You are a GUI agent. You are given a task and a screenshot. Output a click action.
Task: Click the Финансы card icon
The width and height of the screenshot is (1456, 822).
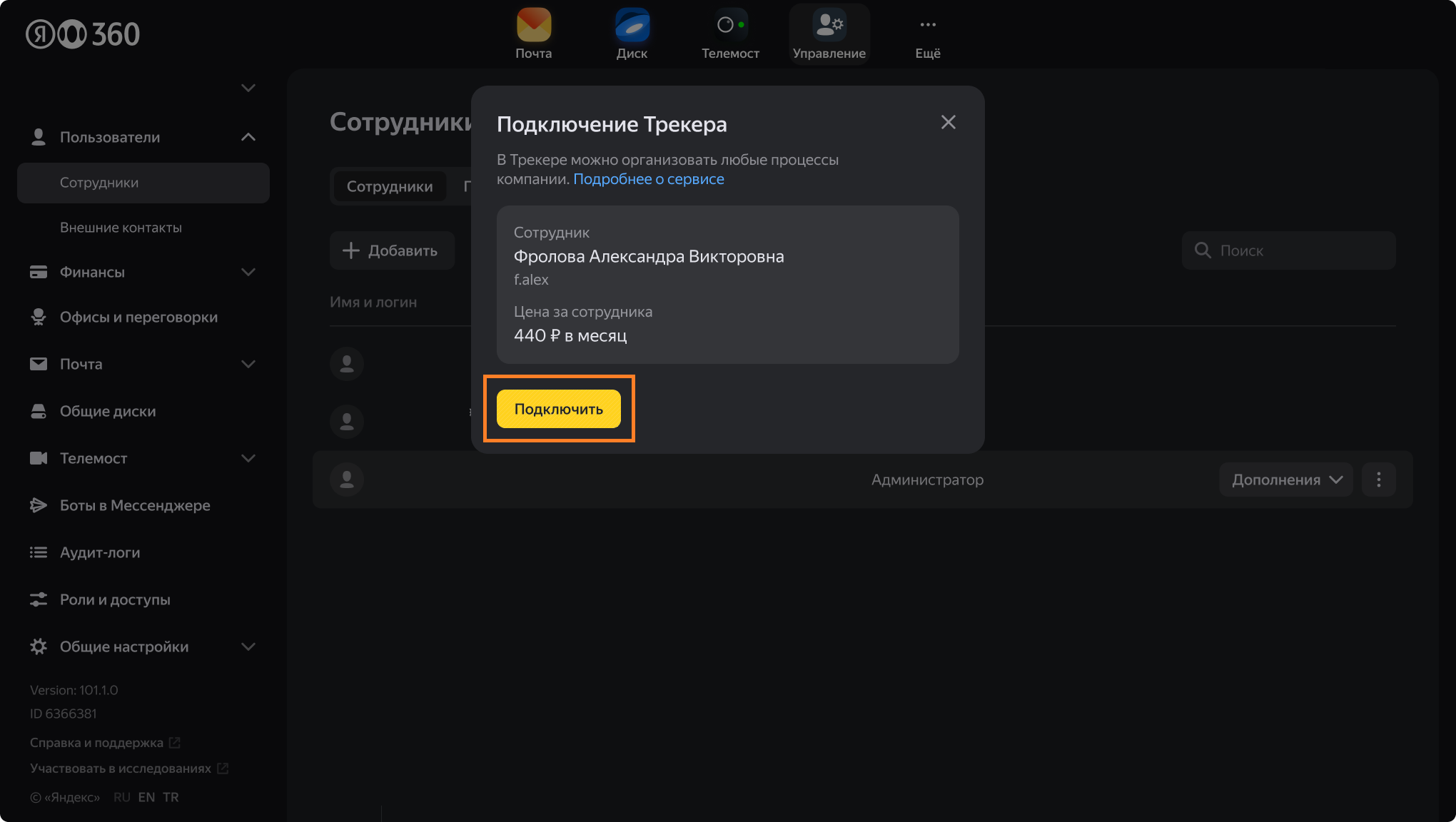pyautogui.click(x=39, y=272)
